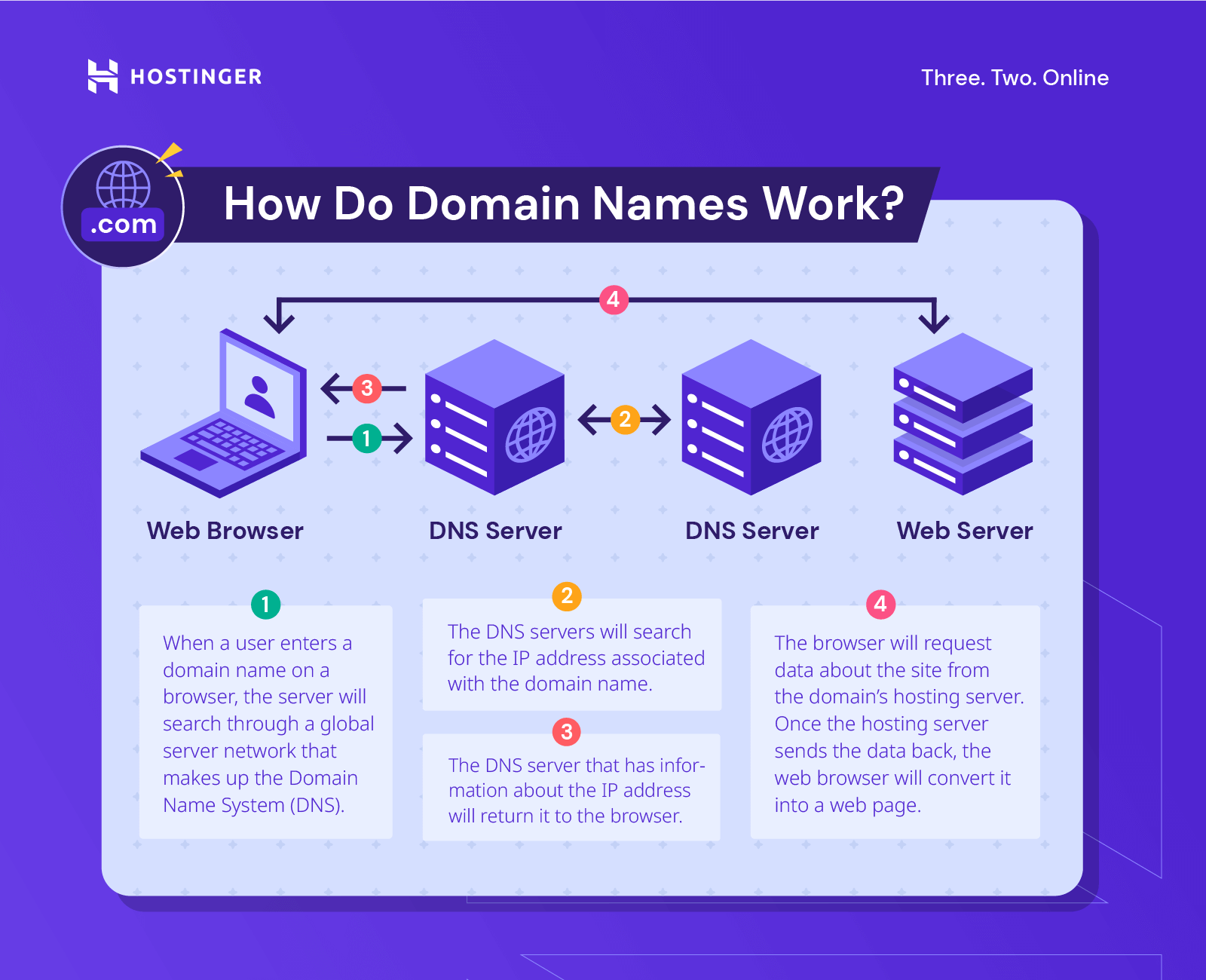Click the line 'Name System (DNS).'
The image size is (1206, 980).
(x=253, y=805)
